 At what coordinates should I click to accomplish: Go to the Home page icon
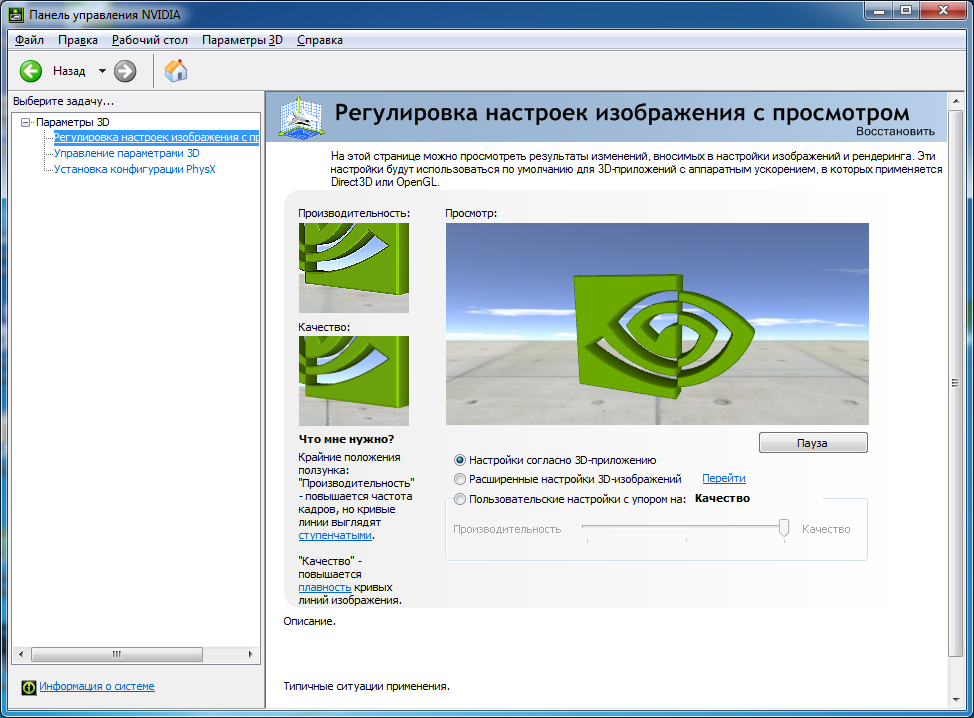point(176,71)
